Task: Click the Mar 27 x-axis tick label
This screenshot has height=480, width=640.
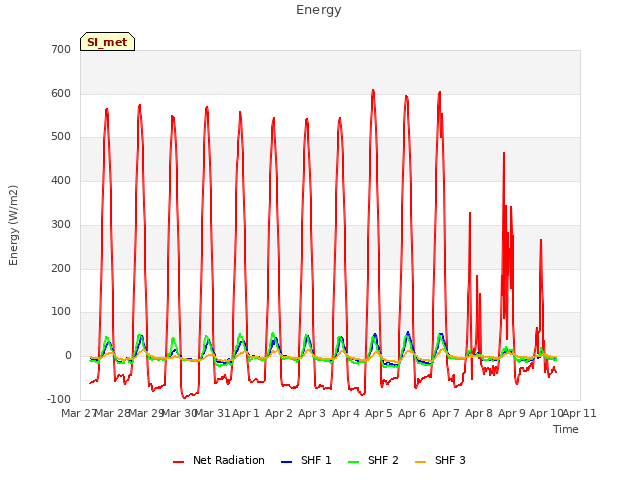Action: (78, 413)
